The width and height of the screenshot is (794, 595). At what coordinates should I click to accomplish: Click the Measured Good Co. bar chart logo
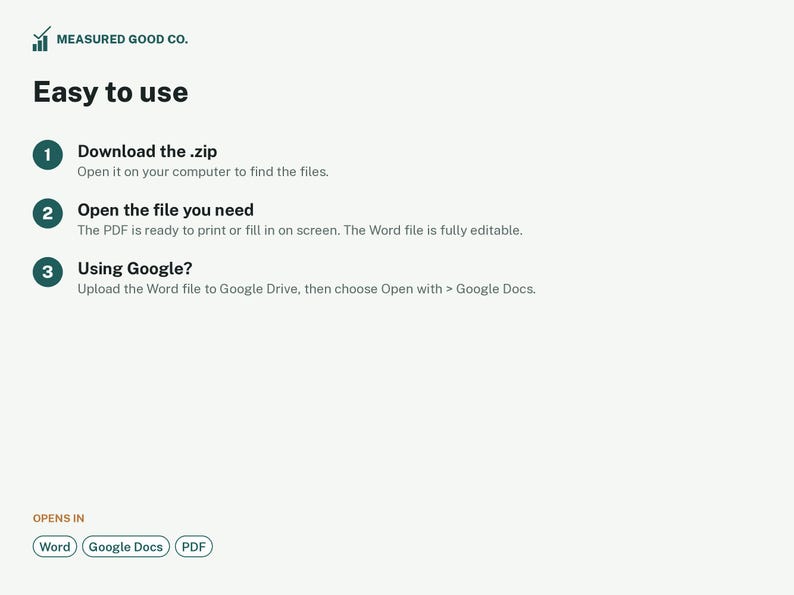click(42, 39)
